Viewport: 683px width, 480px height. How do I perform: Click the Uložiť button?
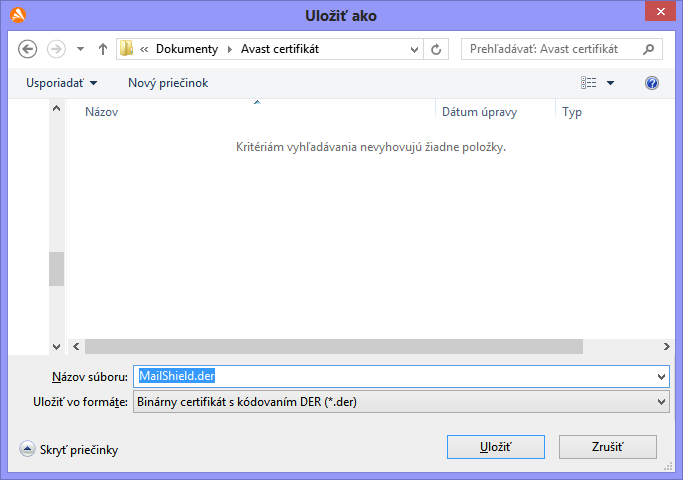pyautogui.click(x=496, y=447)
